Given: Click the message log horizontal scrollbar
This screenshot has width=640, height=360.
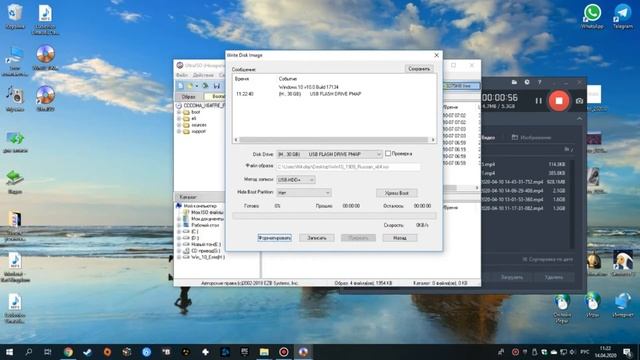Looking at the screenshot, I should pos(334,140).
